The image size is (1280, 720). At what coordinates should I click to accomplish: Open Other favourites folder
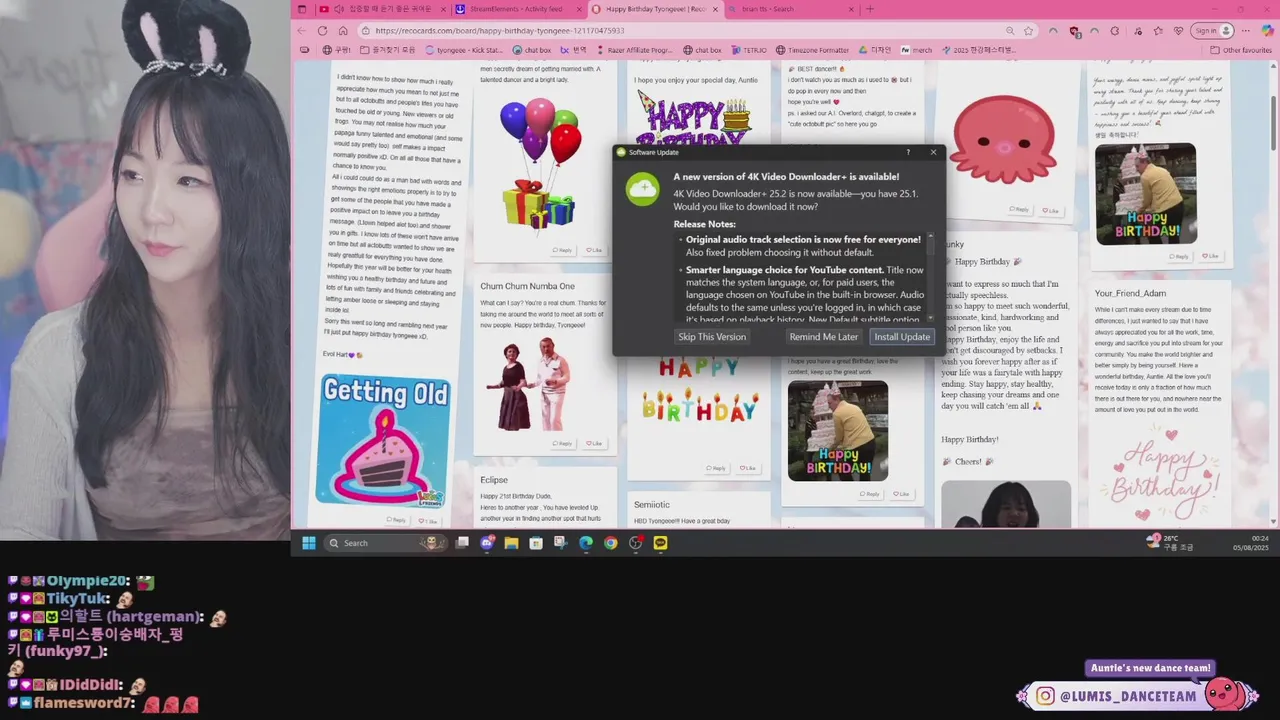pyautogui.click(x=1241, y=50)
